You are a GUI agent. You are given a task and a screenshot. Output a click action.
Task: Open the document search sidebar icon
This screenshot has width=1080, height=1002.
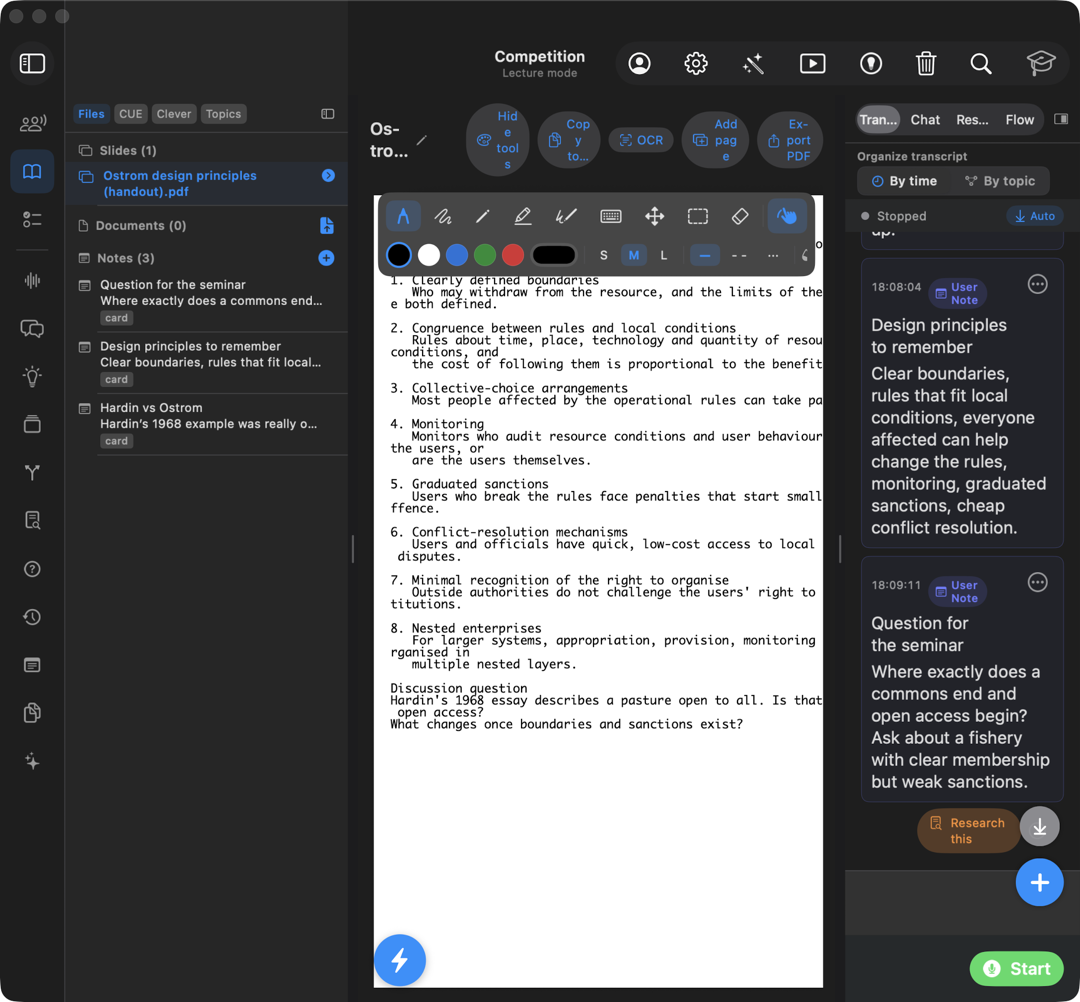coord(32,520)
